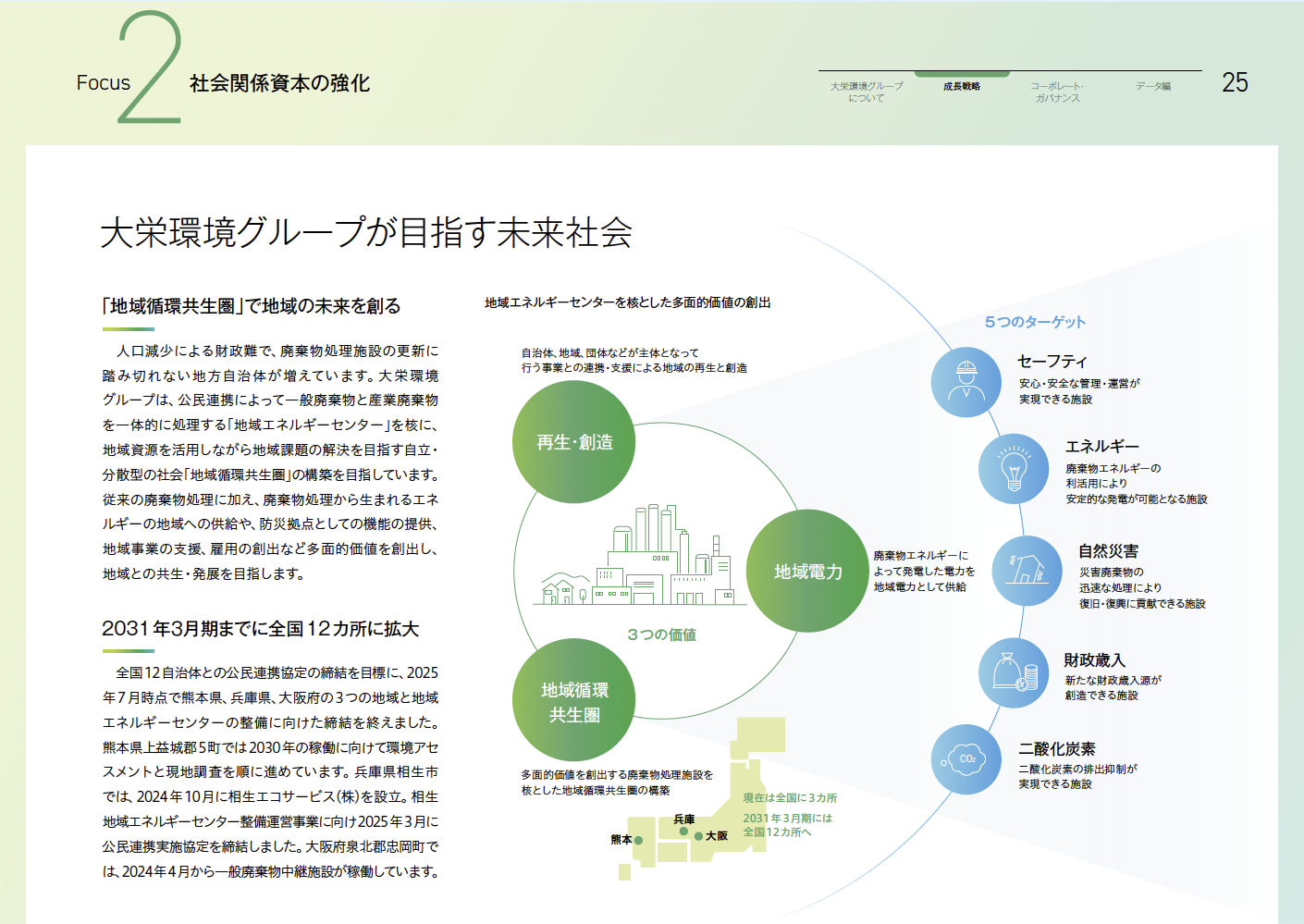Screen dimensions: 1304x924
Task: Open the コーポレート・ガバナンス tab
Action: pos(1057,92)
